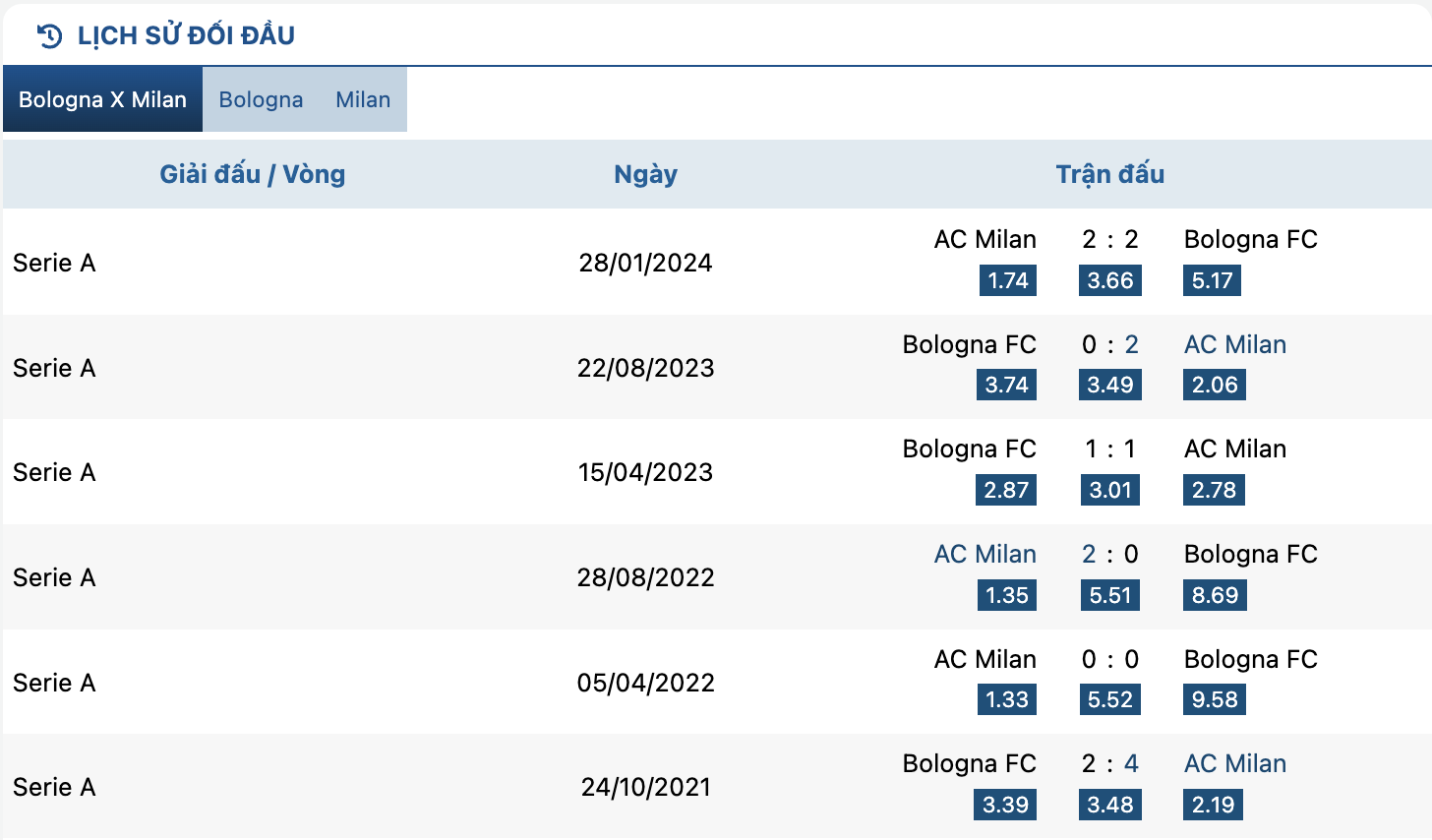This screenshot has height=840, width=1432.
Task: Click the Giải đấu / Vòng column header
Action: [253, 174]
